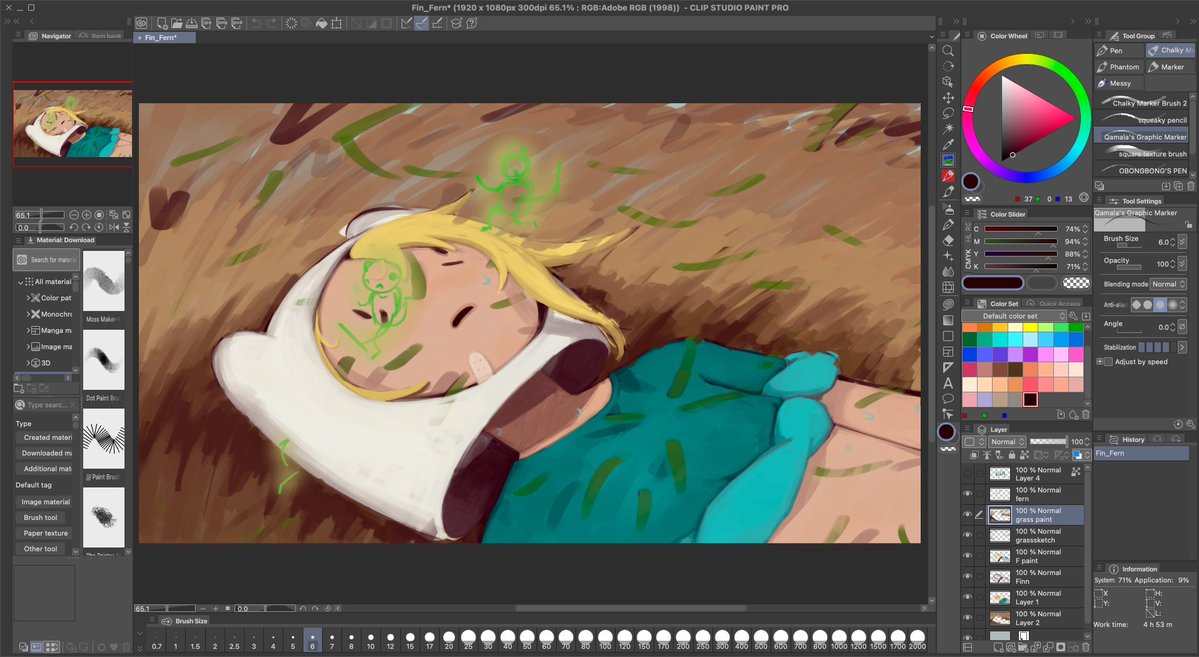Adjust the Opacity slider in Tool Settings
Screen dimensions: 1199x657
(x=1129, y=267)
